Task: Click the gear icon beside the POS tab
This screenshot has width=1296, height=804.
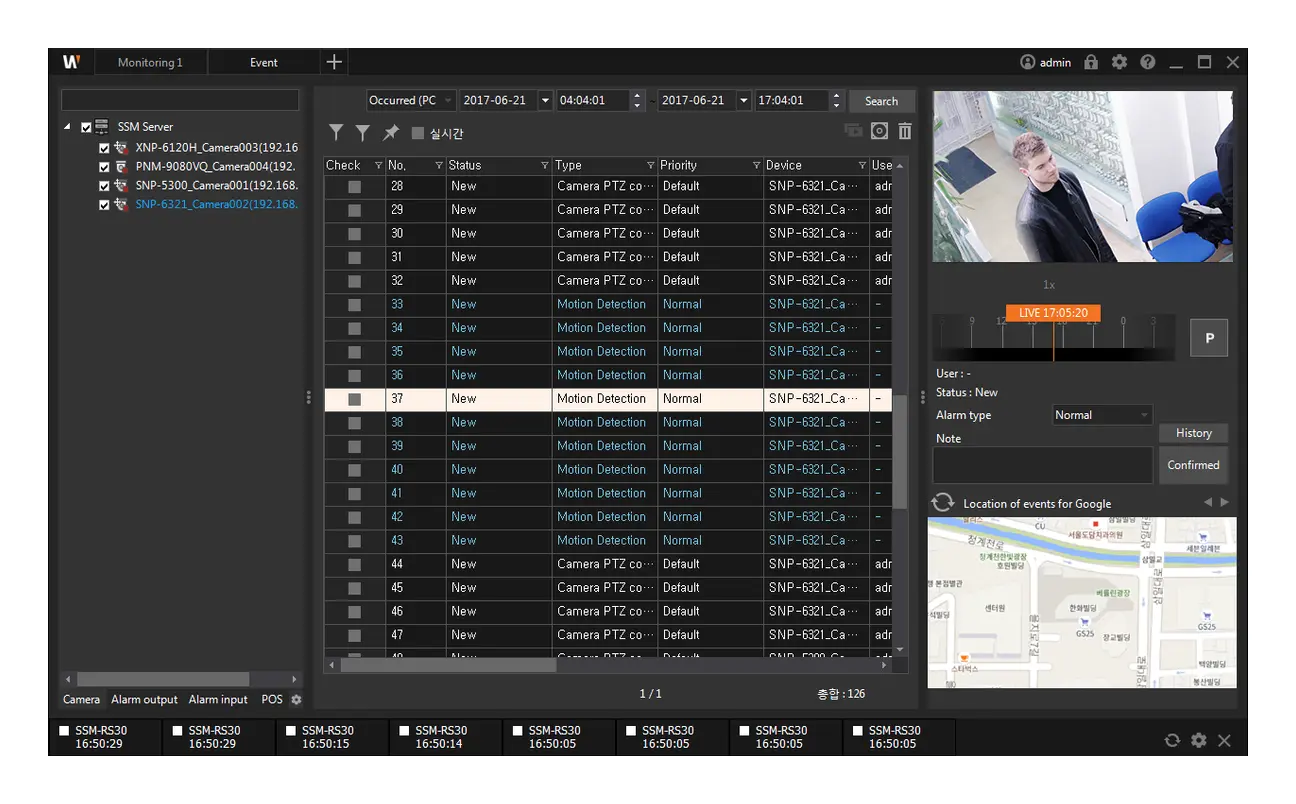Action: pos(296,700)
